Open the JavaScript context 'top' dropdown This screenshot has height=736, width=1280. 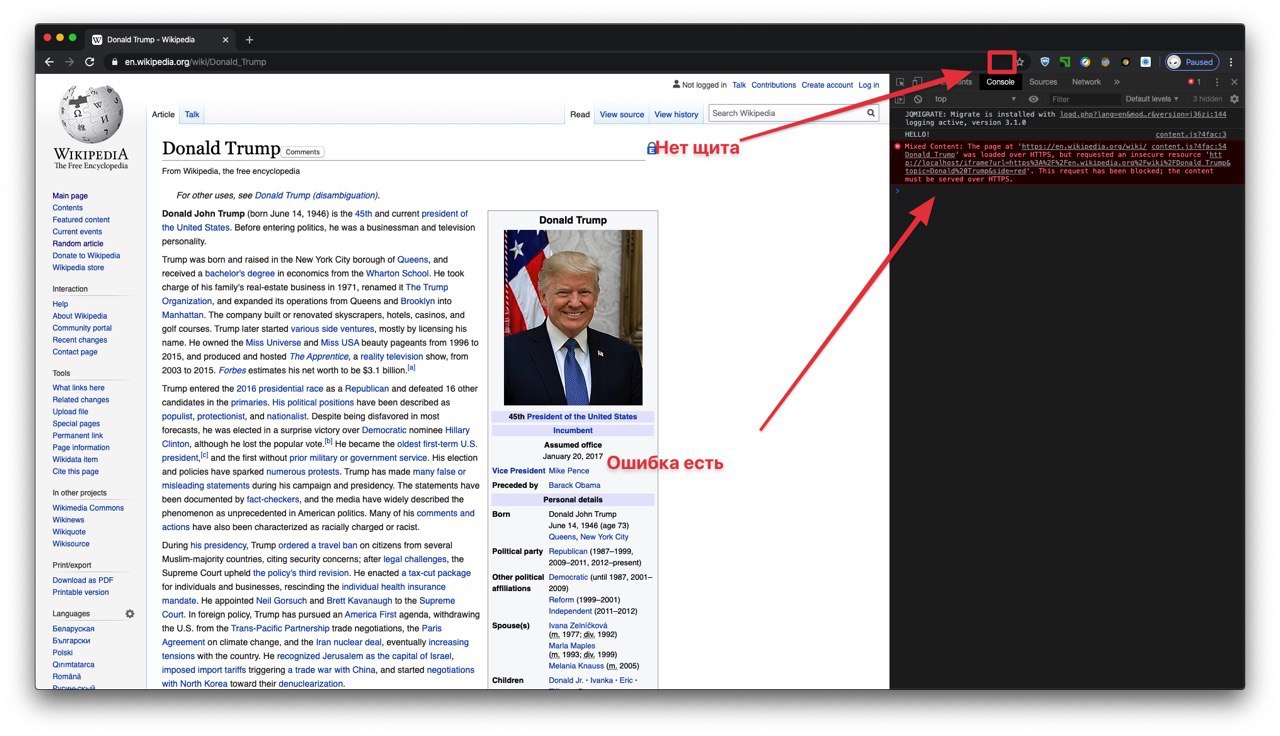[x=975, y=99]
